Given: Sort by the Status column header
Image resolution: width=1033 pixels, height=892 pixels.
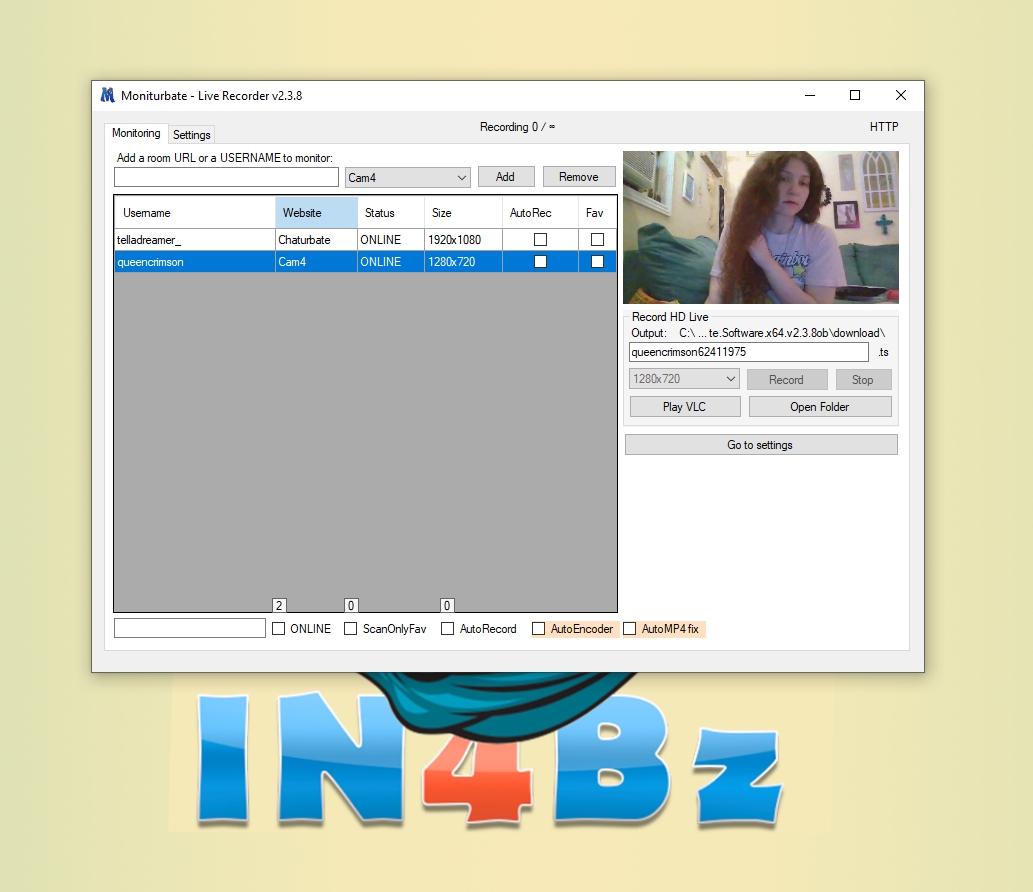Looking at the screenshot, I should pyautogui.click(x=391, y=213).
